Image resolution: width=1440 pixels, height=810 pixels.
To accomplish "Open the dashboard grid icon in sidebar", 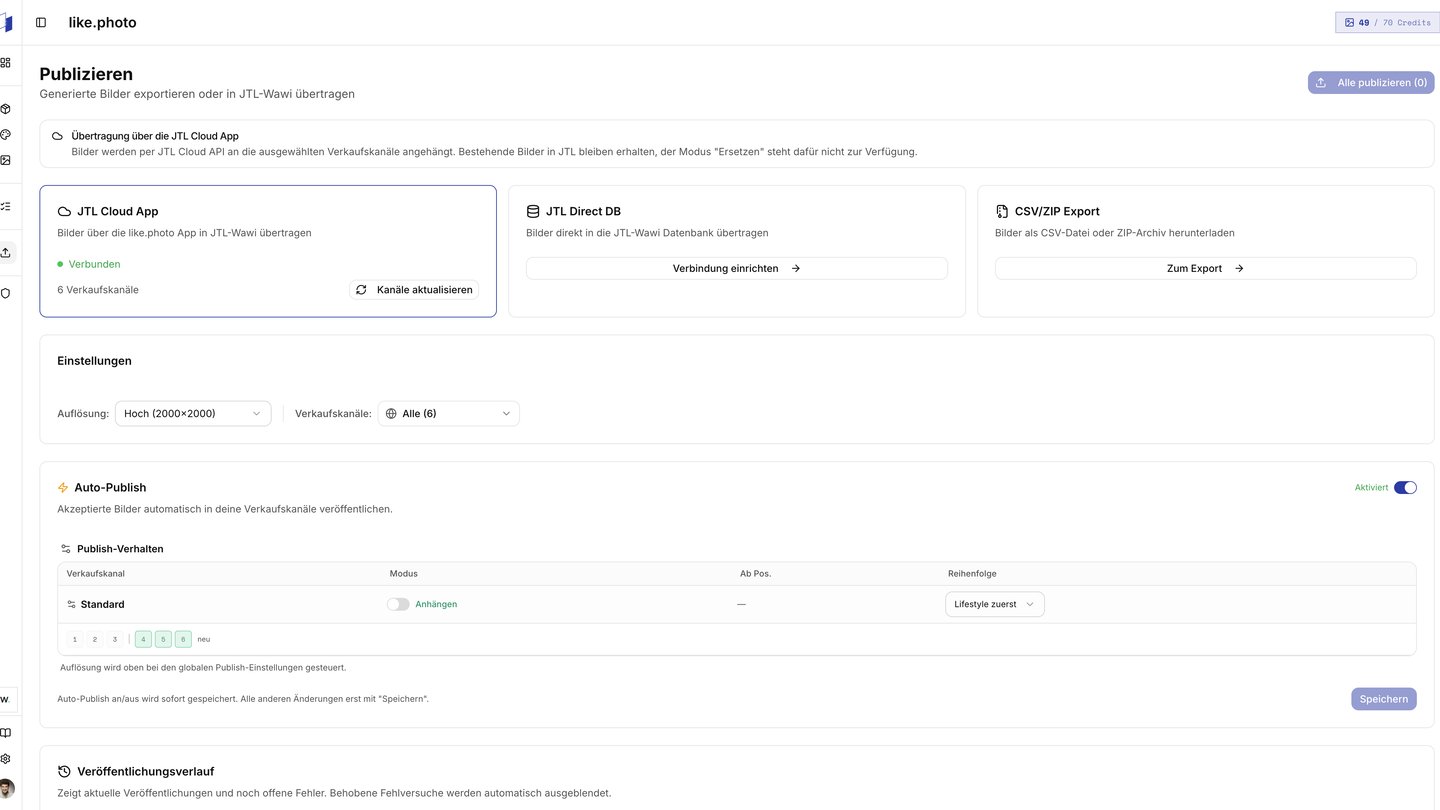I will 5,62.
